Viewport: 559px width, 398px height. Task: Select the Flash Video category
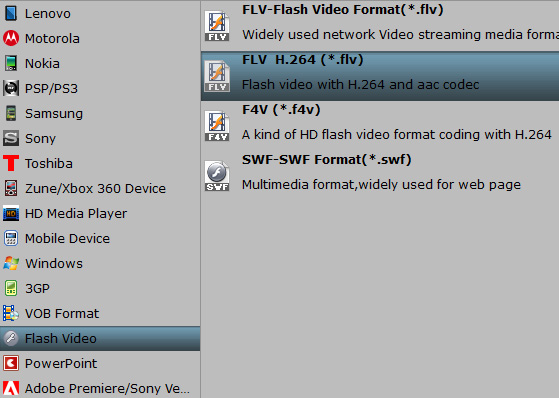coord(100,338)
